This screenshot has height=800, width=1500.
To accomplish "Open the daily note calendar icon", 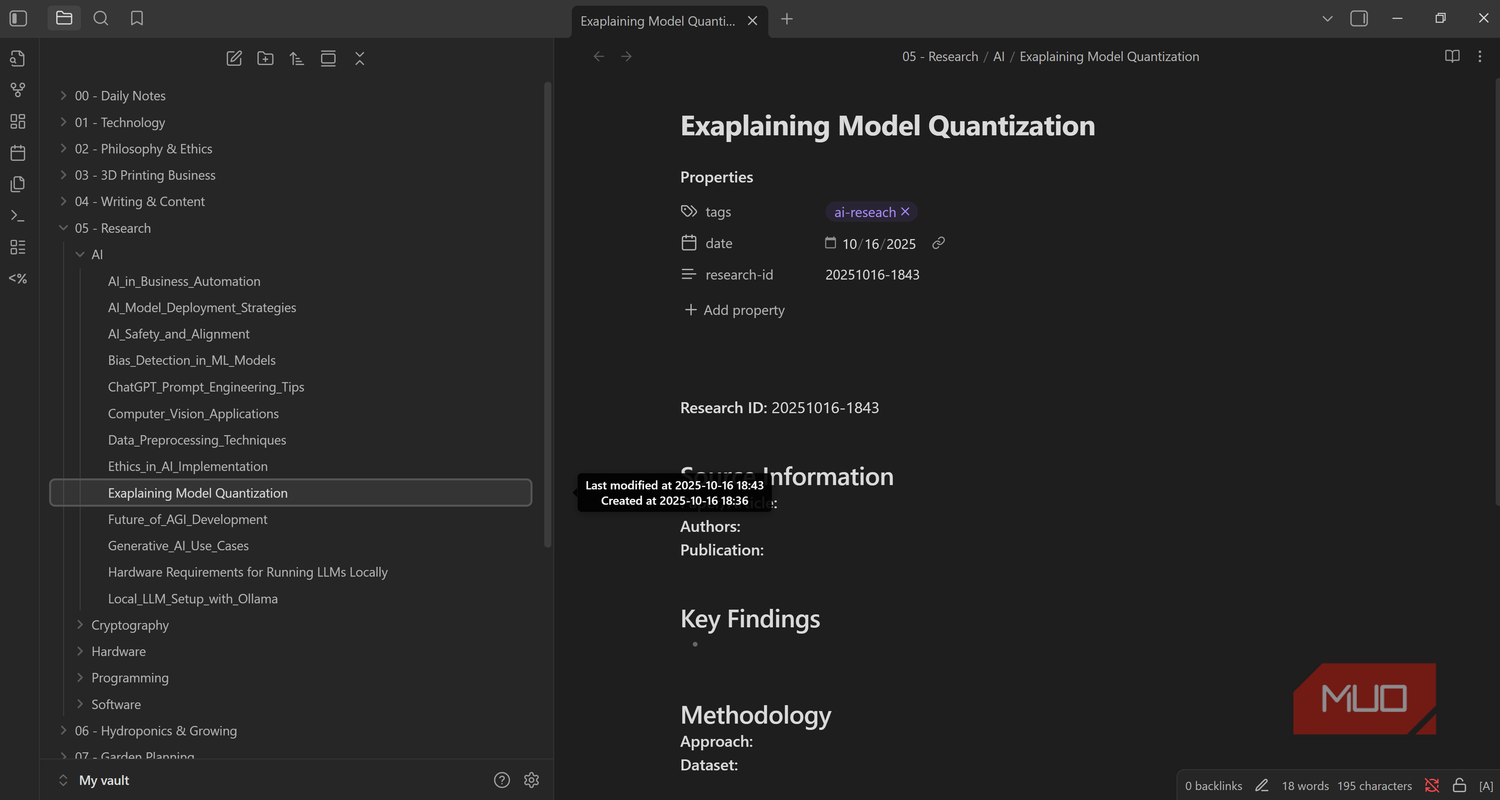I will pyautogui.click(x=18, y=153).
